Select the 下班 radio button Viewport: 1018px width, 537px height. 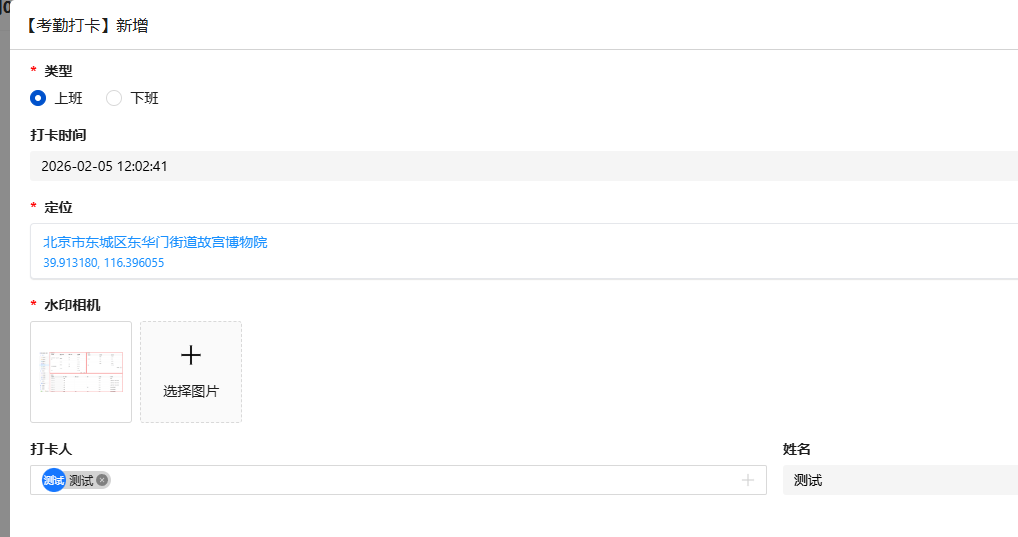tap(114, 98)
